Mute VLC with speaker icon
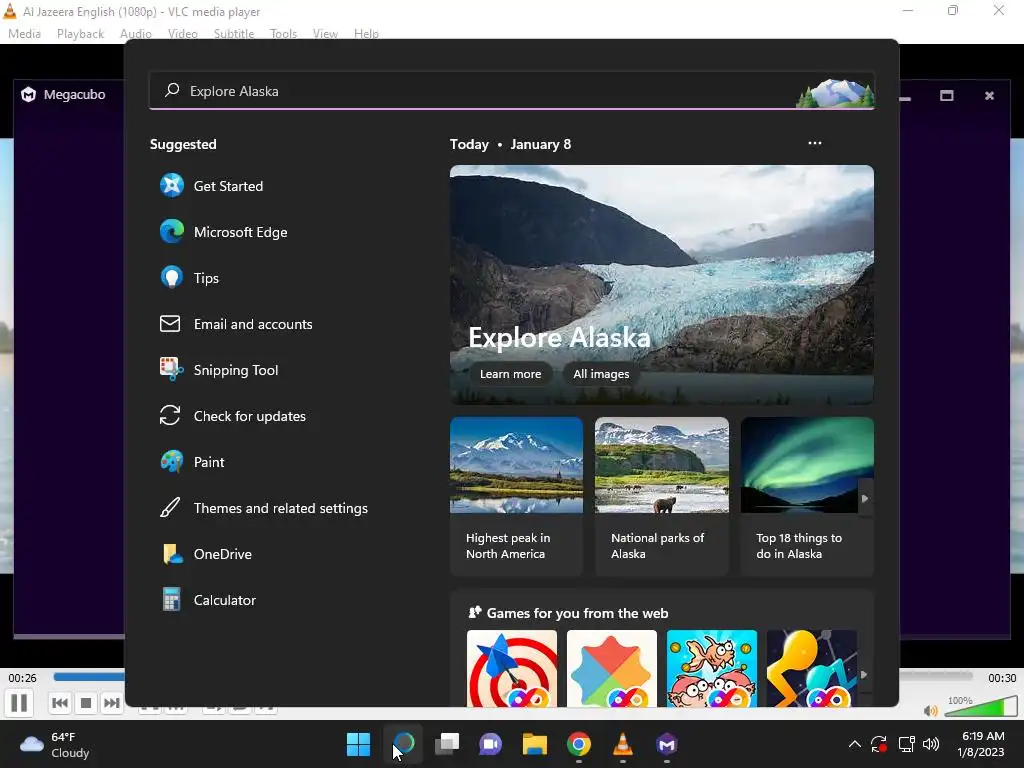The image size is (1024, 768). click(x=931, y=710)
